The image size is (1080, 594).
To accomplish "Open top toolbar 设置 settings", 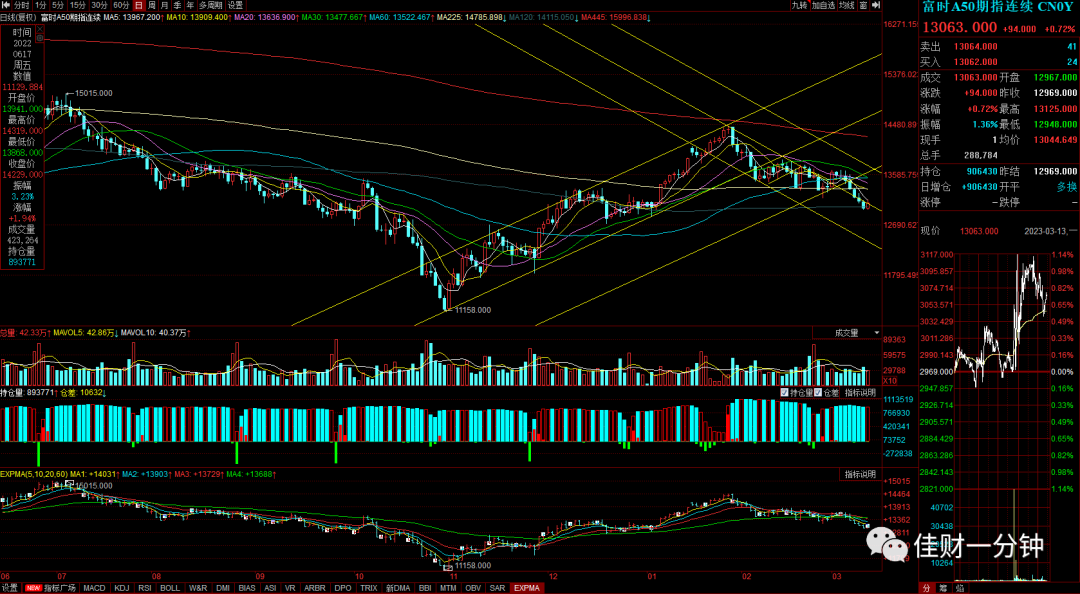I will (236, 5).
